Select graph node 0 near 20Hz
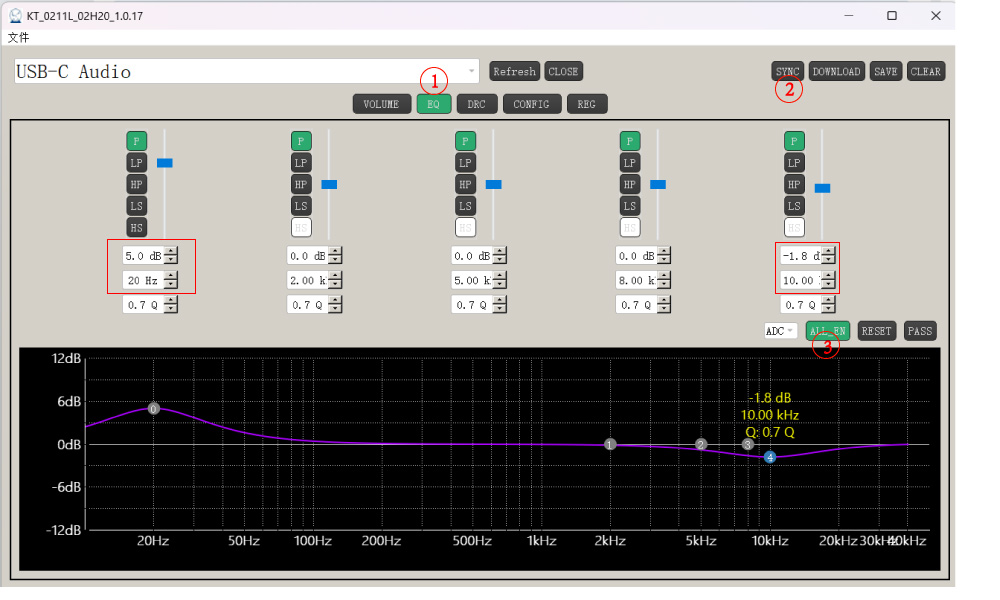Screen dimensions: 1000x600 (x=153, y=409)
